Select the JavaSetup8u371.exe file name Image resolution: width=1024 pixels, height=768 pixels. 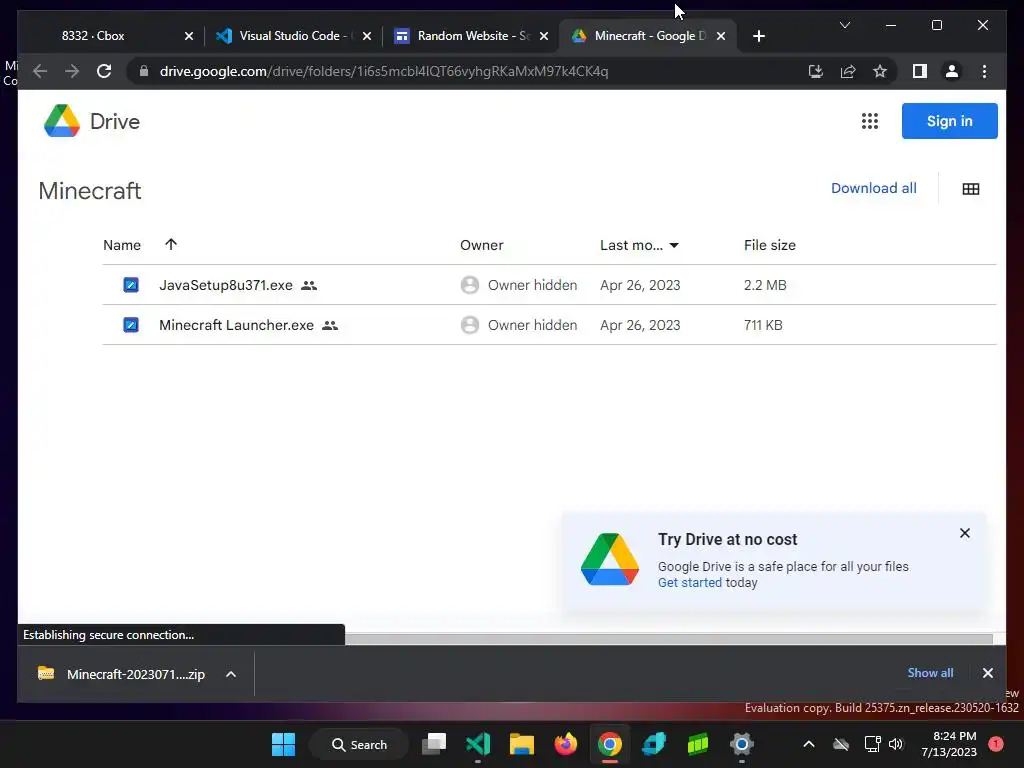point(226,285)
